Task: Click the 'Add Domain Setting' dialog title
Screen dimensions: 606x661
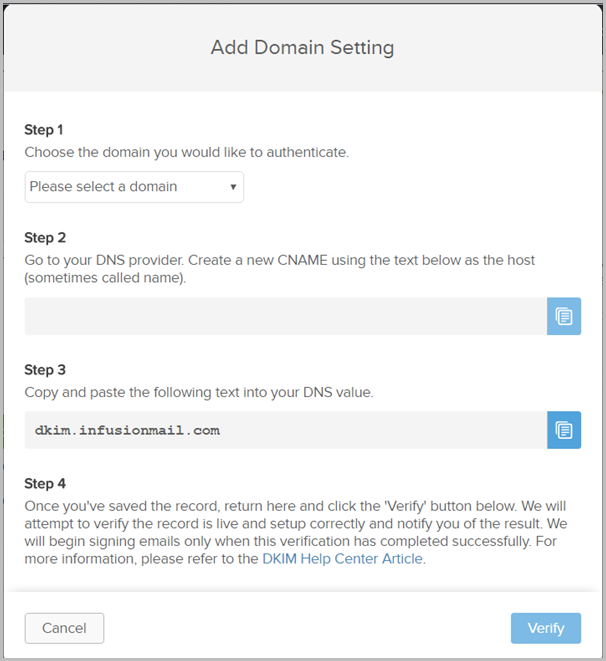Action: (303, 47)
